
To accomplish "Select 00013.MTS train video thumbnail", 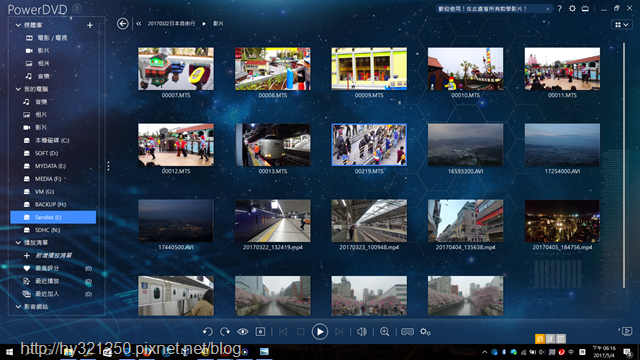I will click(272, 145).
